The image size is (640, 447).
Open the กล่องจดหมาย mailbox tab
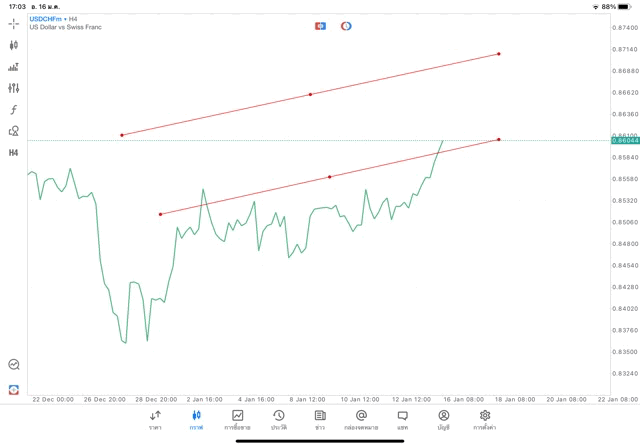[361, 420]
